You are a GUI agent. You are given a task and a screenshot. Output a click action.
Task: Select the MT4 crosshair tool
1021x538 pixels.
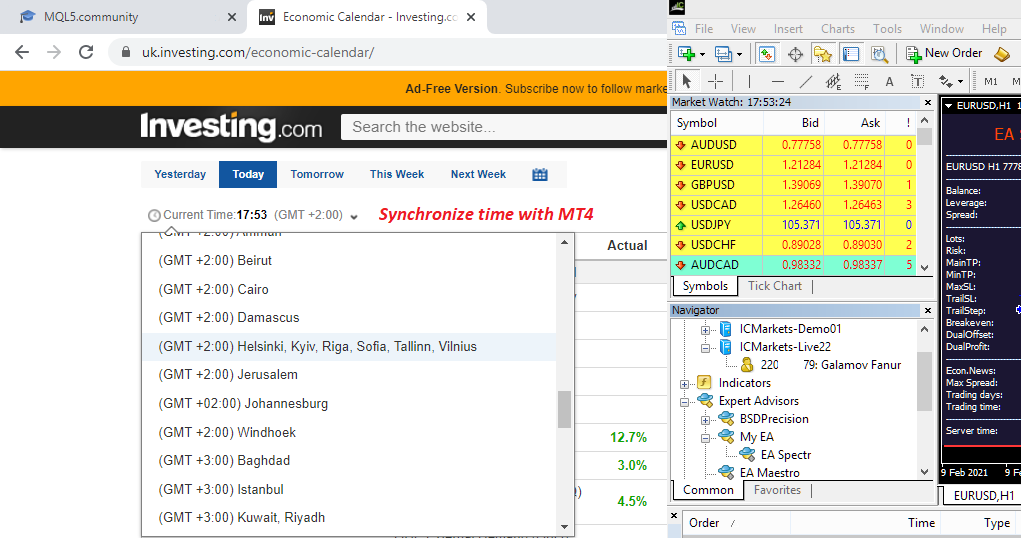click(x=715, y=81)
